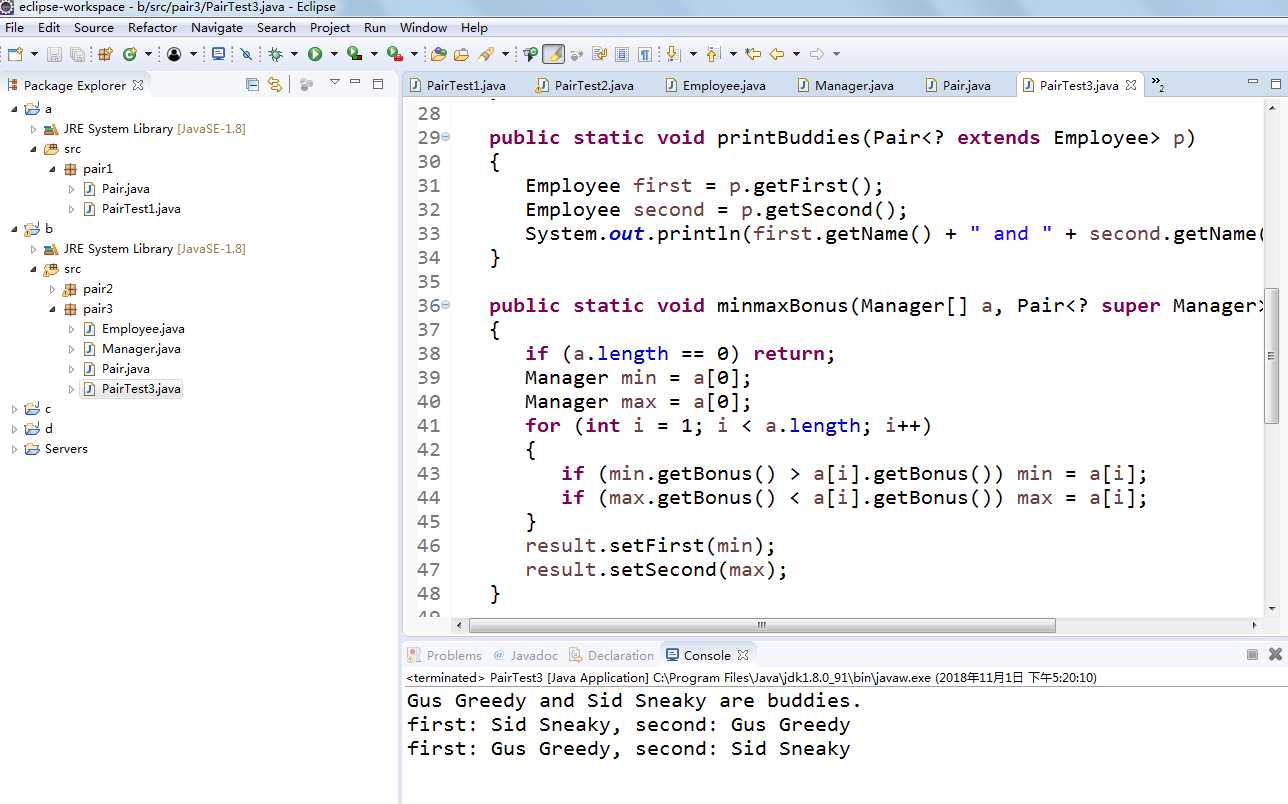Close the PairTest3.java editor tab
The image size is (1288, 804).
(1131, 85)
